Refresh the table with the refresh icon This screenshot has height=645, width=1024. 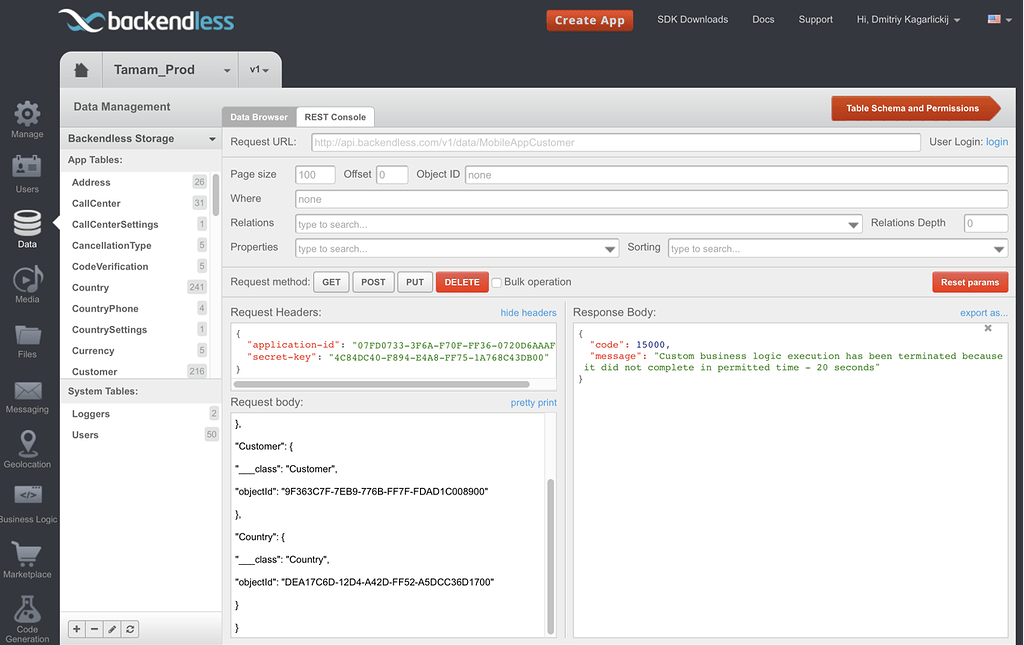(x=130, y=629)
